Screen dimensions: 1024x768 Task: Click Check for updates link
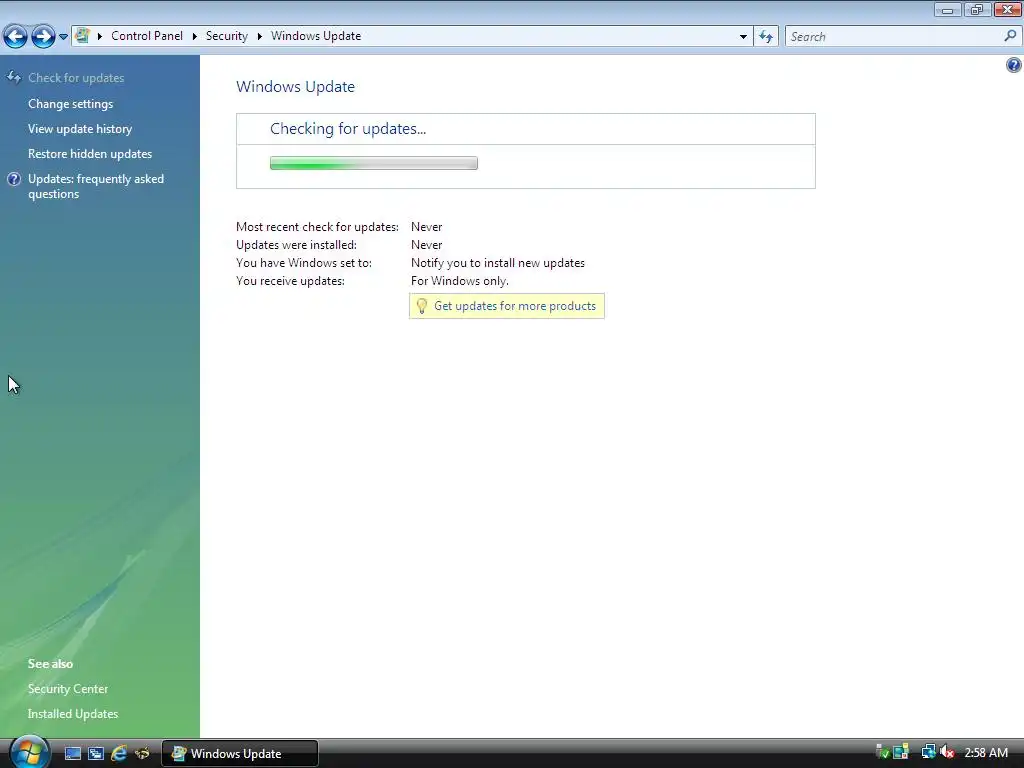coord(76,78)
